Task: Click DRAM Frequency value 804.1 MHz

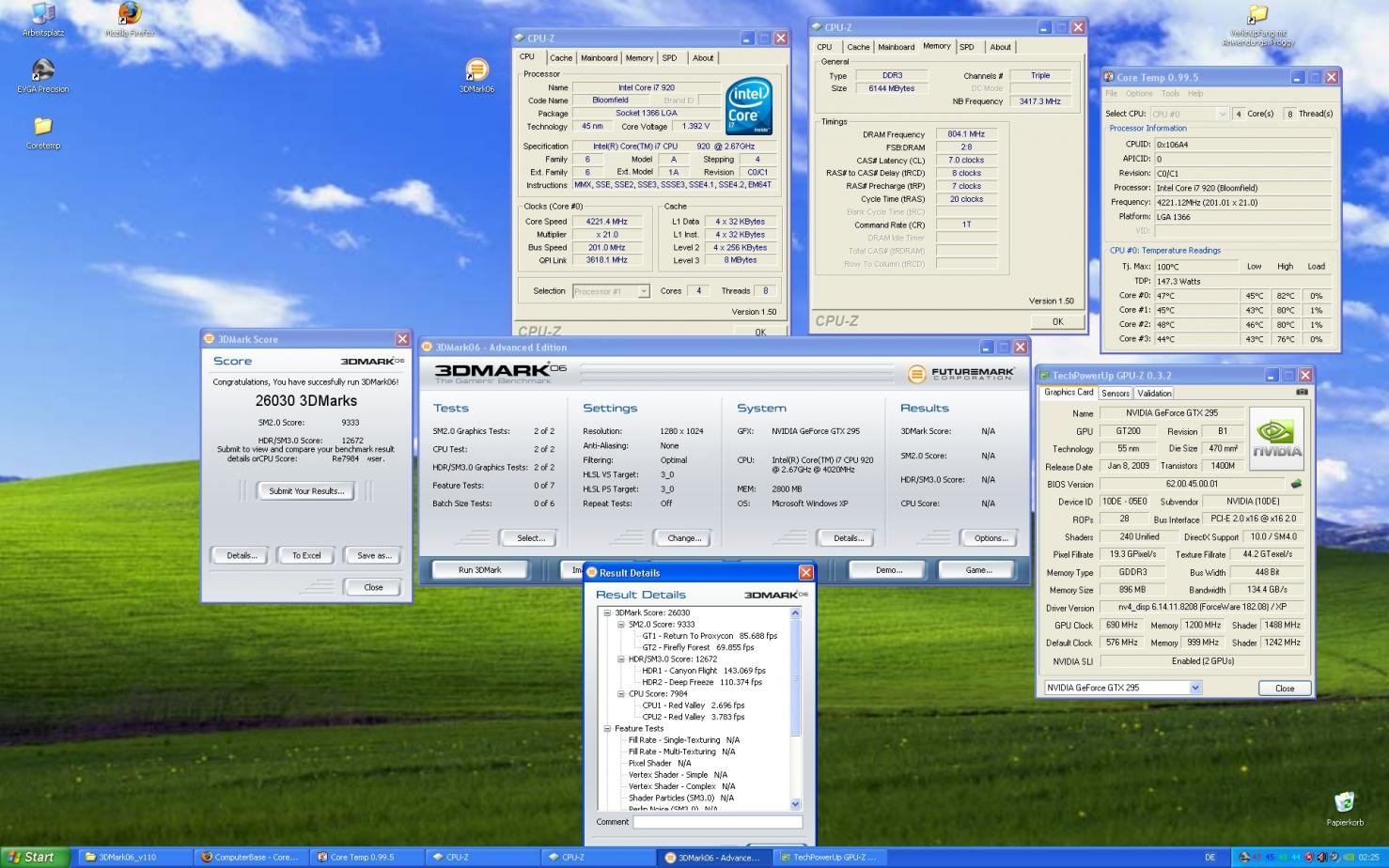Action: click(x=966, y=134)
